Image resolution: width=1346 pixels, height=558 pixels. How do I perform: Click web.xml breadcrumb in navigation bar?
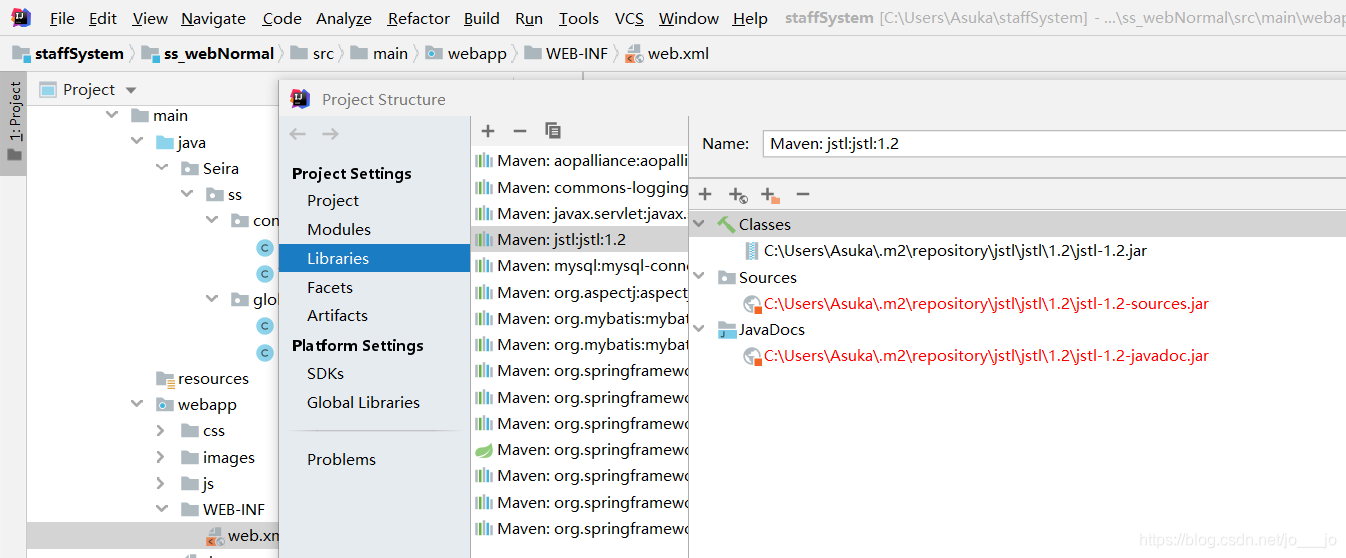pyautogui.click(x=667, y=53)
